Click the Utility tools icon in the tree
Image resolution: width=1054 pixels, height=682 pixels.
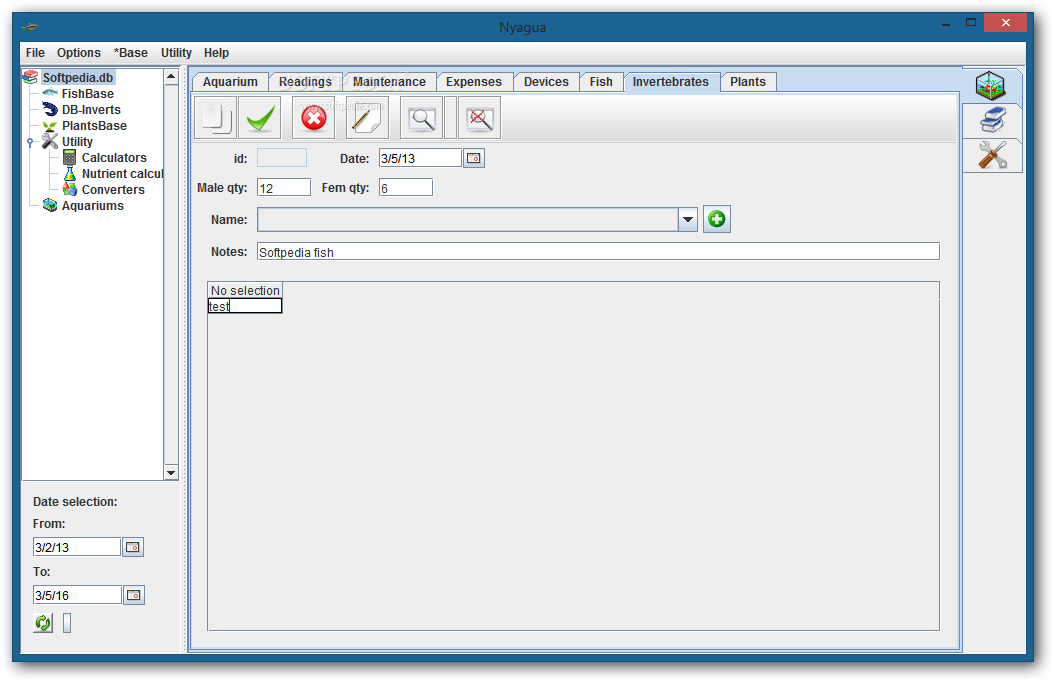[x=50, y=141]
